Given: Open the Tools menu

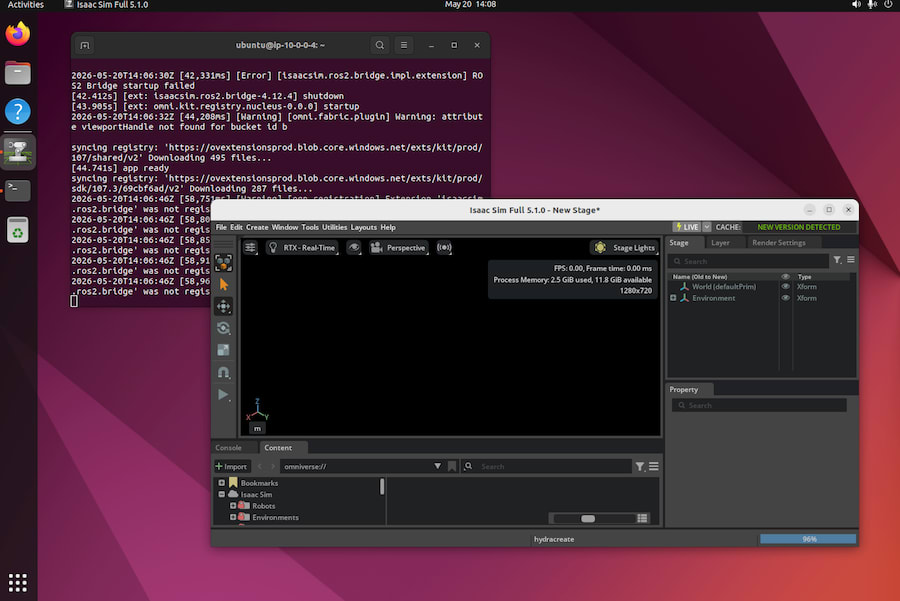Looking at the screenshot, I should 310,227.
